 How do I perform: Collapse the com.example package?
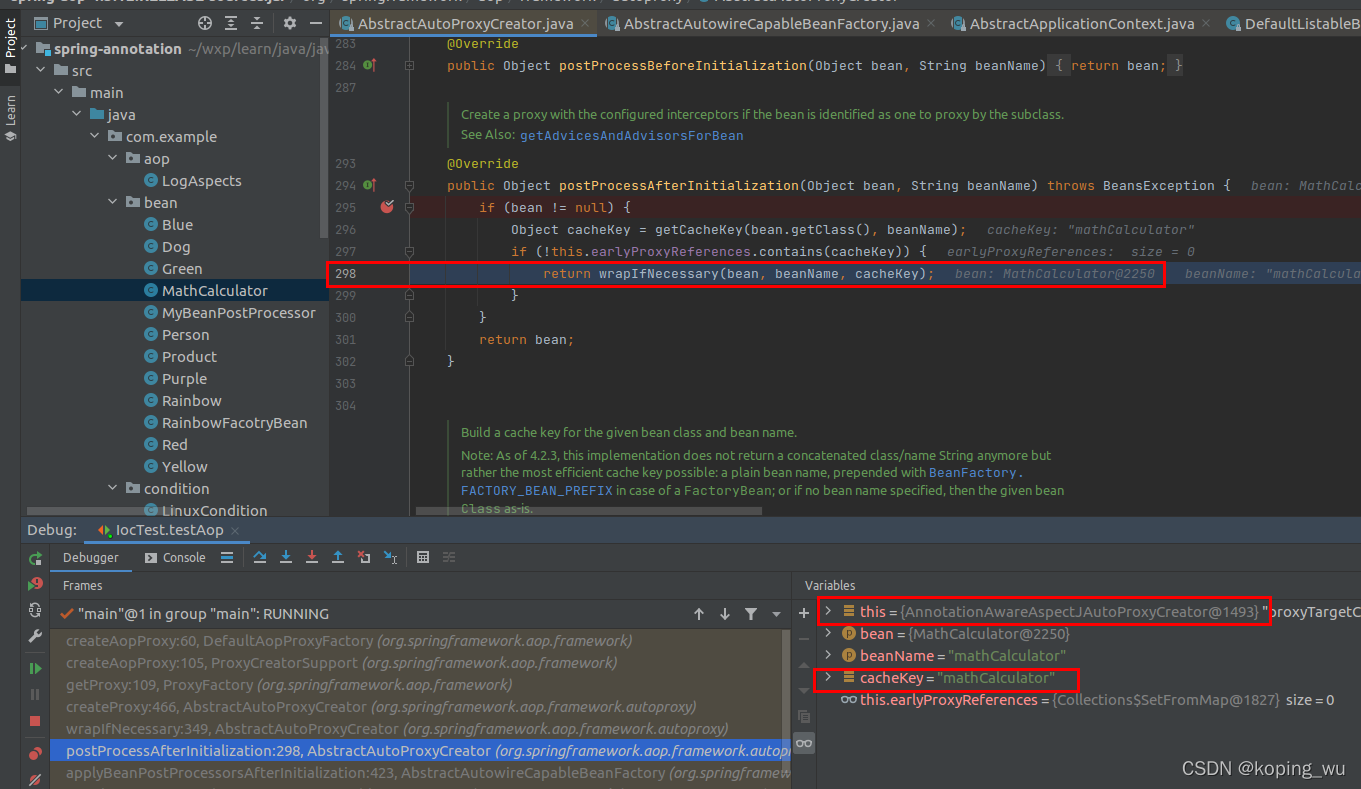click(x=95, y=137)
